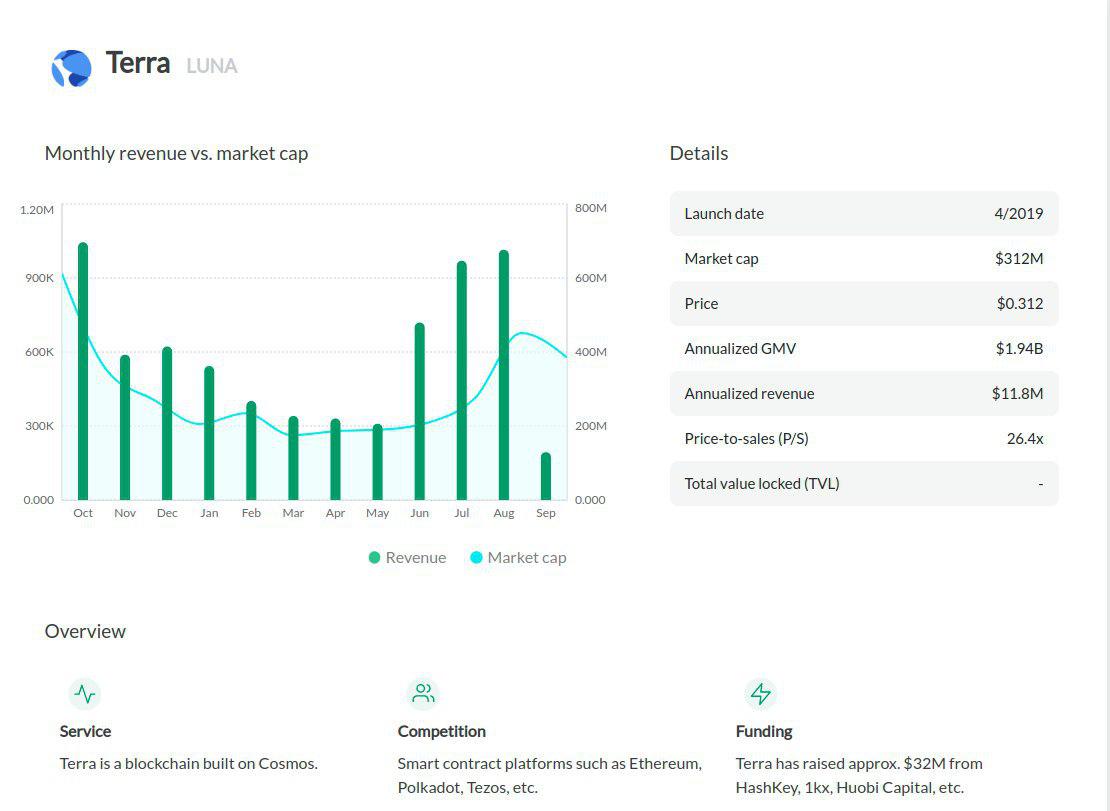
Task: Click the Market cap label in Details
Action: [721, 259]
